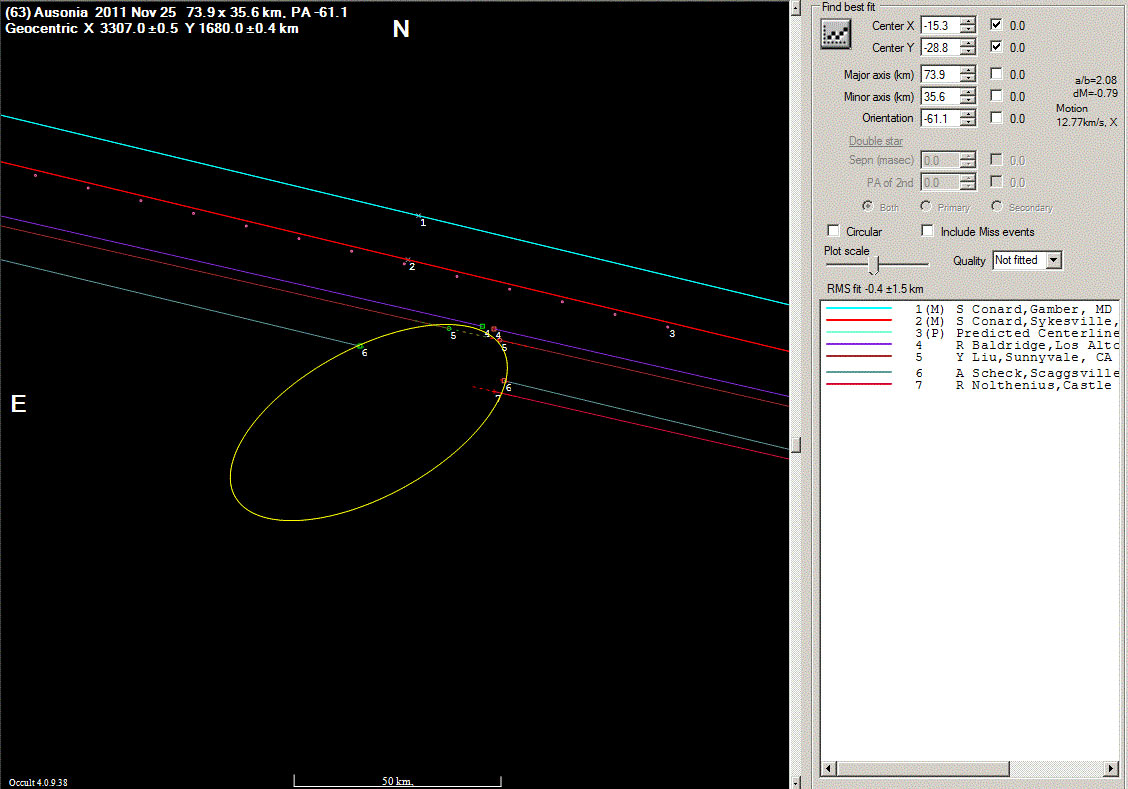Viewport: 1128px width, 789px height.
Task: Tick the Include Miss events checkbox
Action: click(928, 231)
